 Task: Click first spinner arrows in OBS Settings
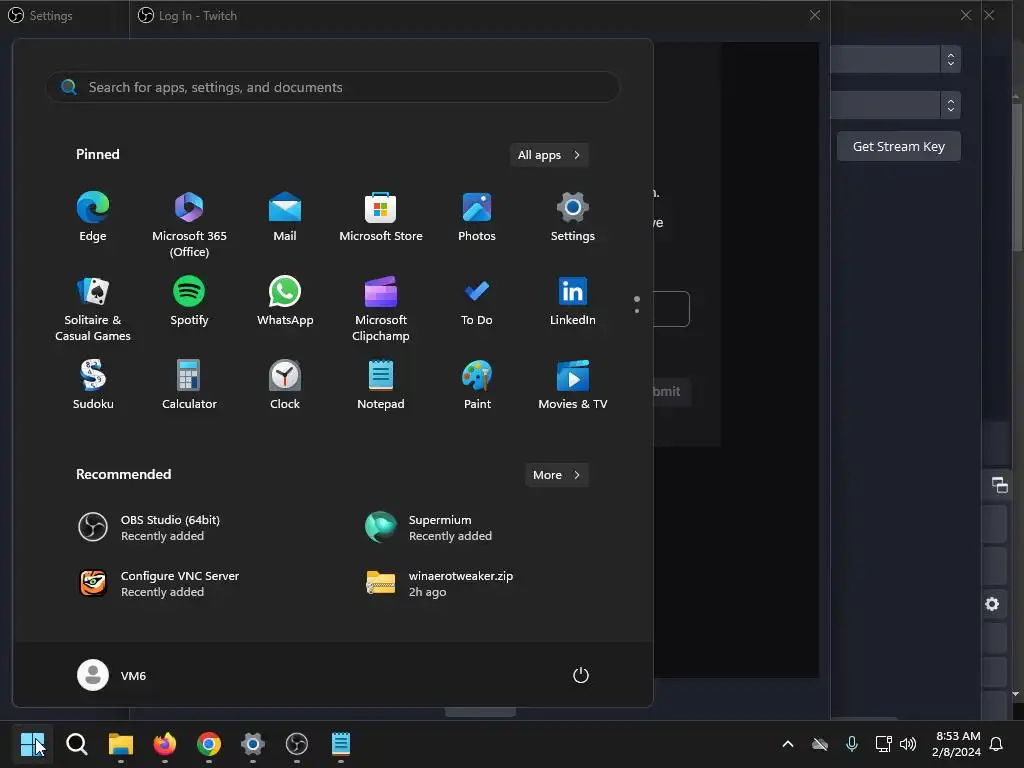click(951, 59)
